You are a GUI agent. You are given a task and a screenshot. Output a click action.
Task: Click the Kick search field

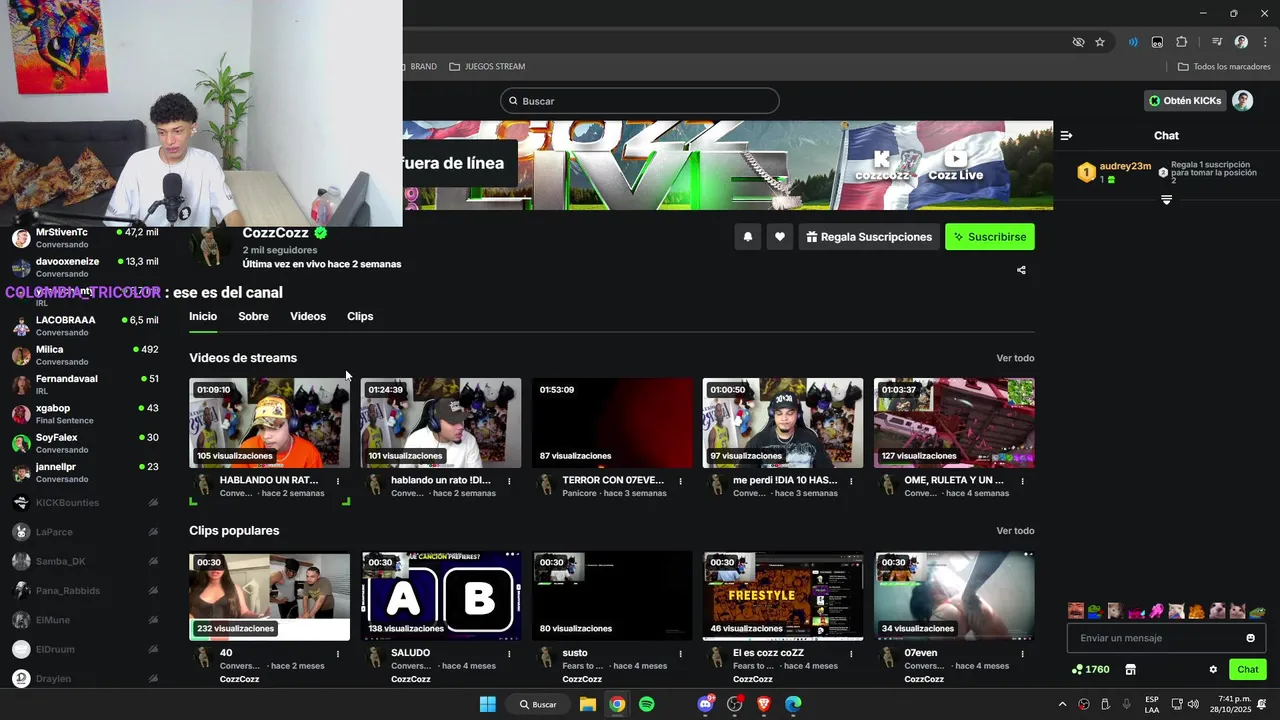pyautogui.click(x=640, y=101)
